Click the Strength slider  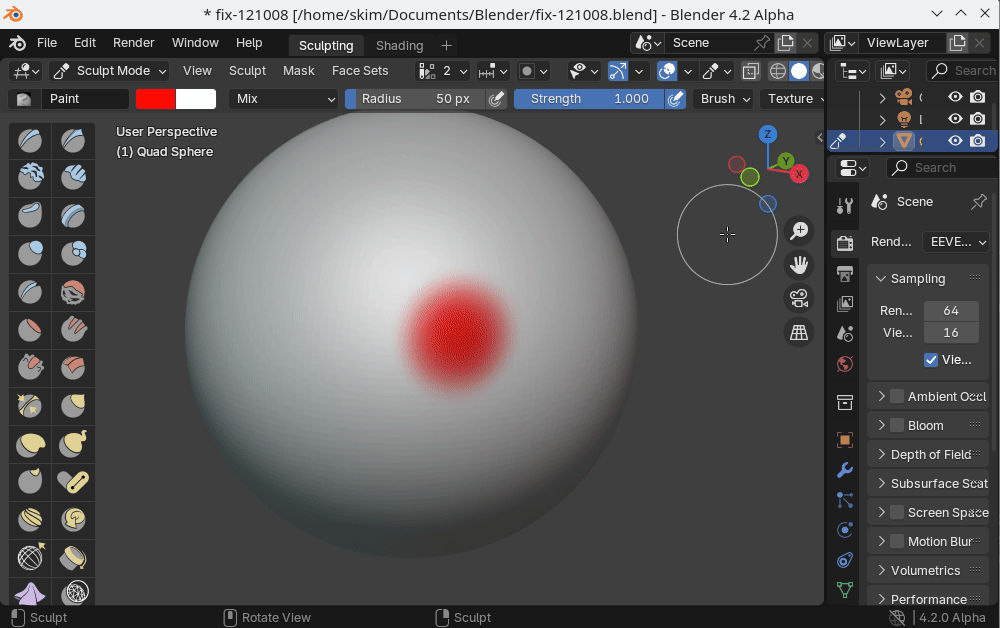click(589, 99)
